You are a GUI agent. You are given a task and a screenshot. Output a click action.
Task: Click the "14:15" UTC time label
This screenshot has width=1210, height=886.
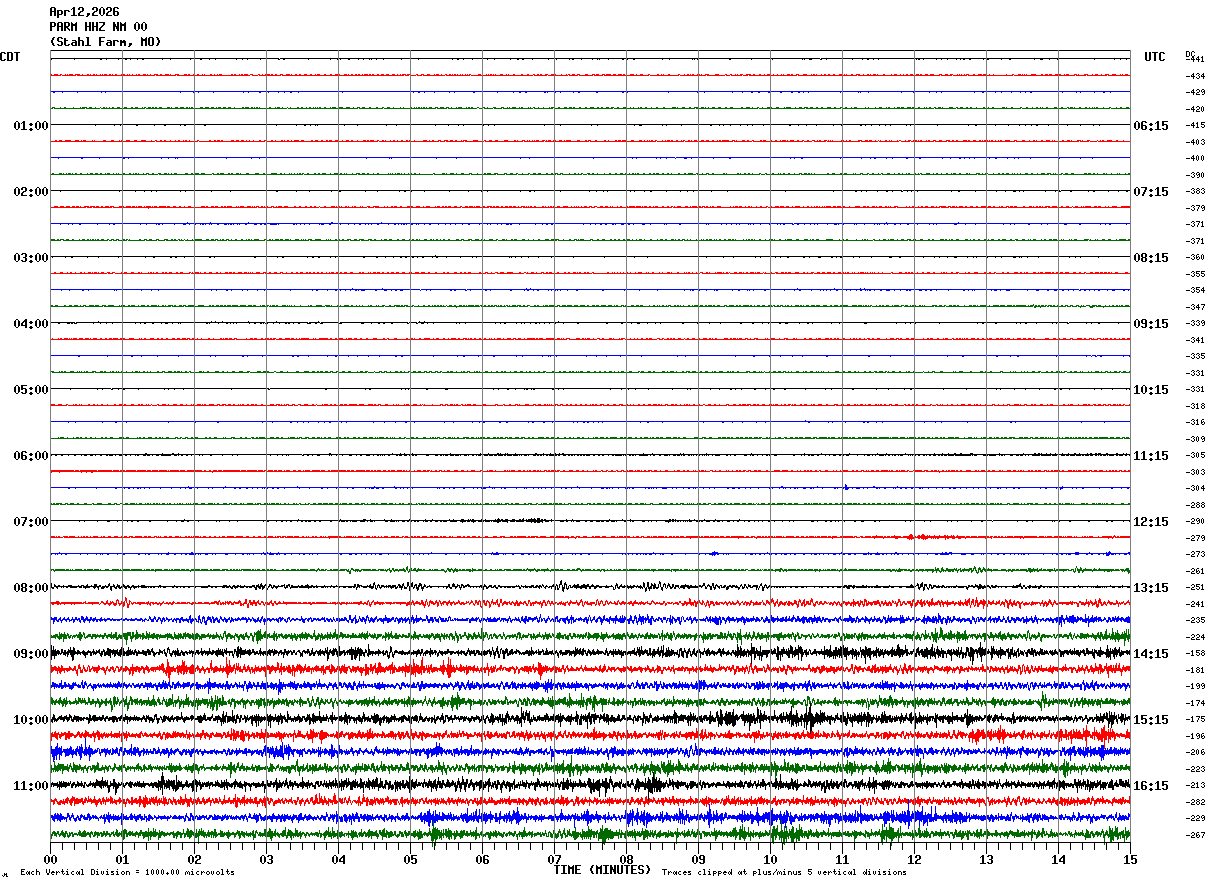pos(1151,654)
